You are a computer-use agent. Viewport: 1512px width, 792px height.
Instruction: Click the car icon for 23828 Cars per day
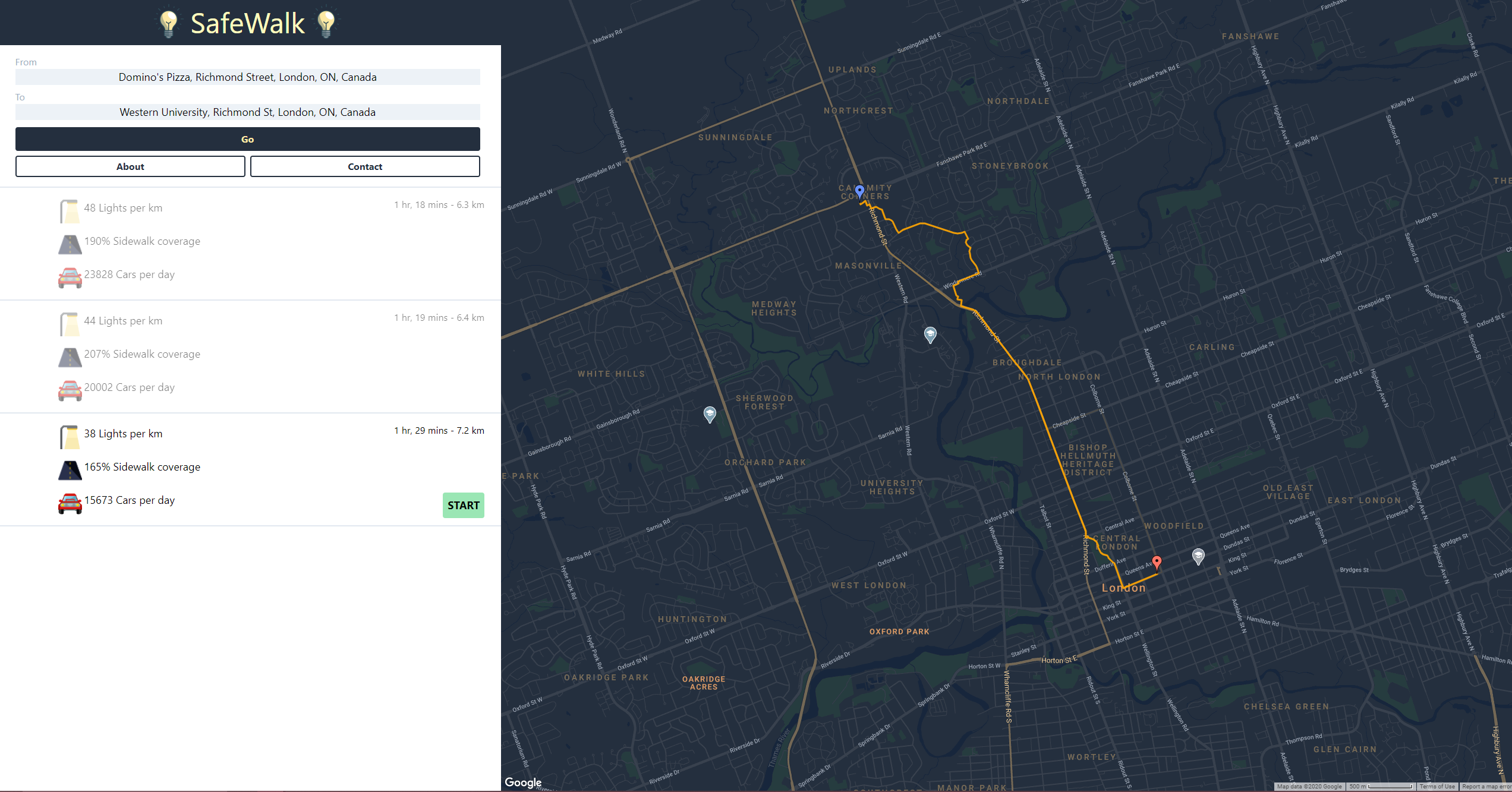coord(70,277)
